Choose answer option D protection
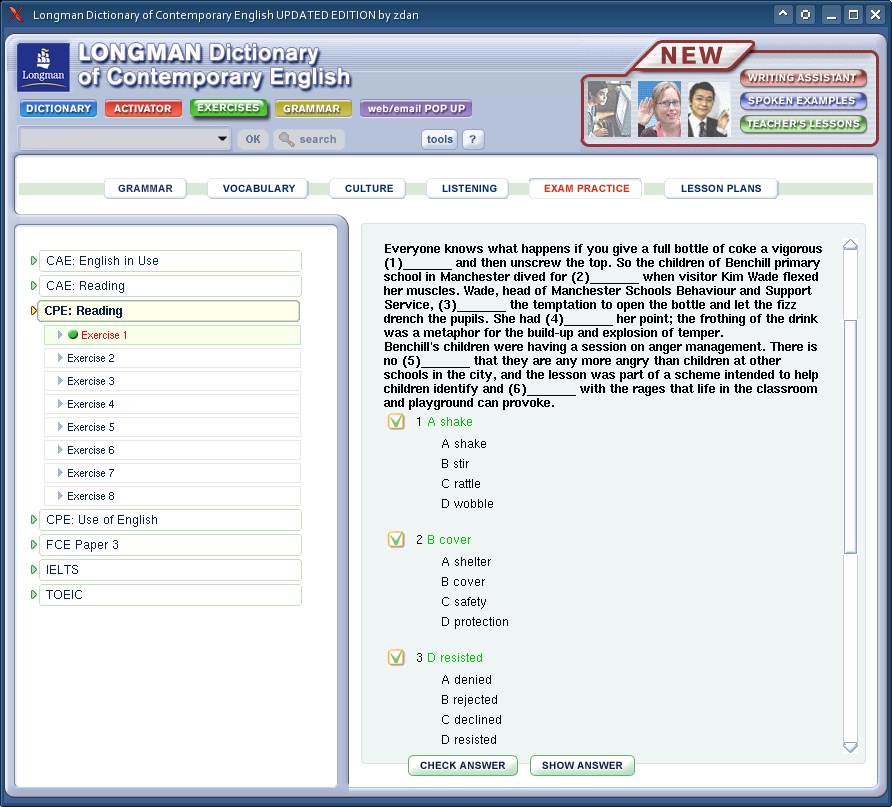892x807 pixels. [474, 622]
